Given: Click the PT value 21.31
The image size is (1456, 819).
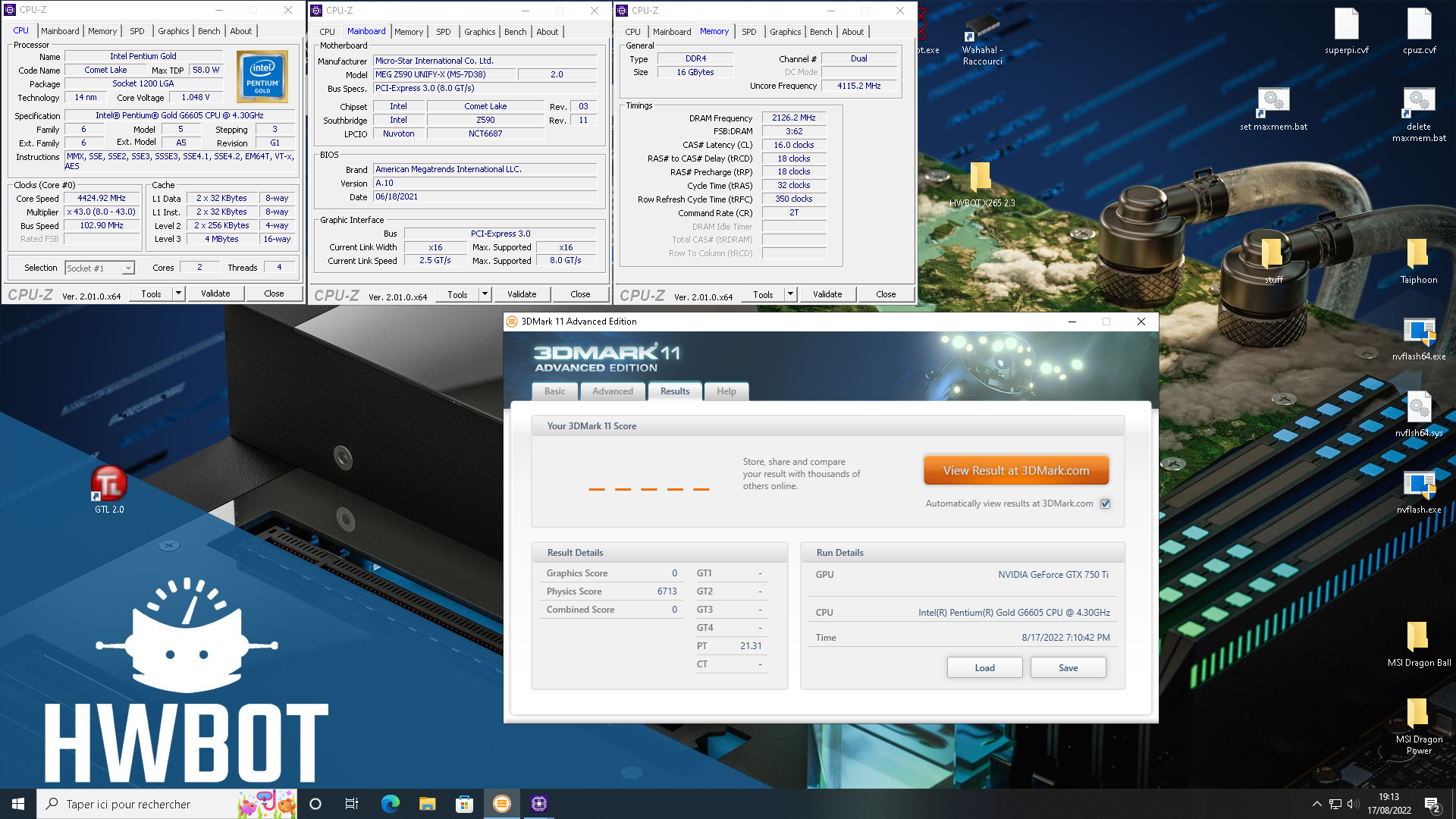Looking at the screenshot, I should 751,646.
